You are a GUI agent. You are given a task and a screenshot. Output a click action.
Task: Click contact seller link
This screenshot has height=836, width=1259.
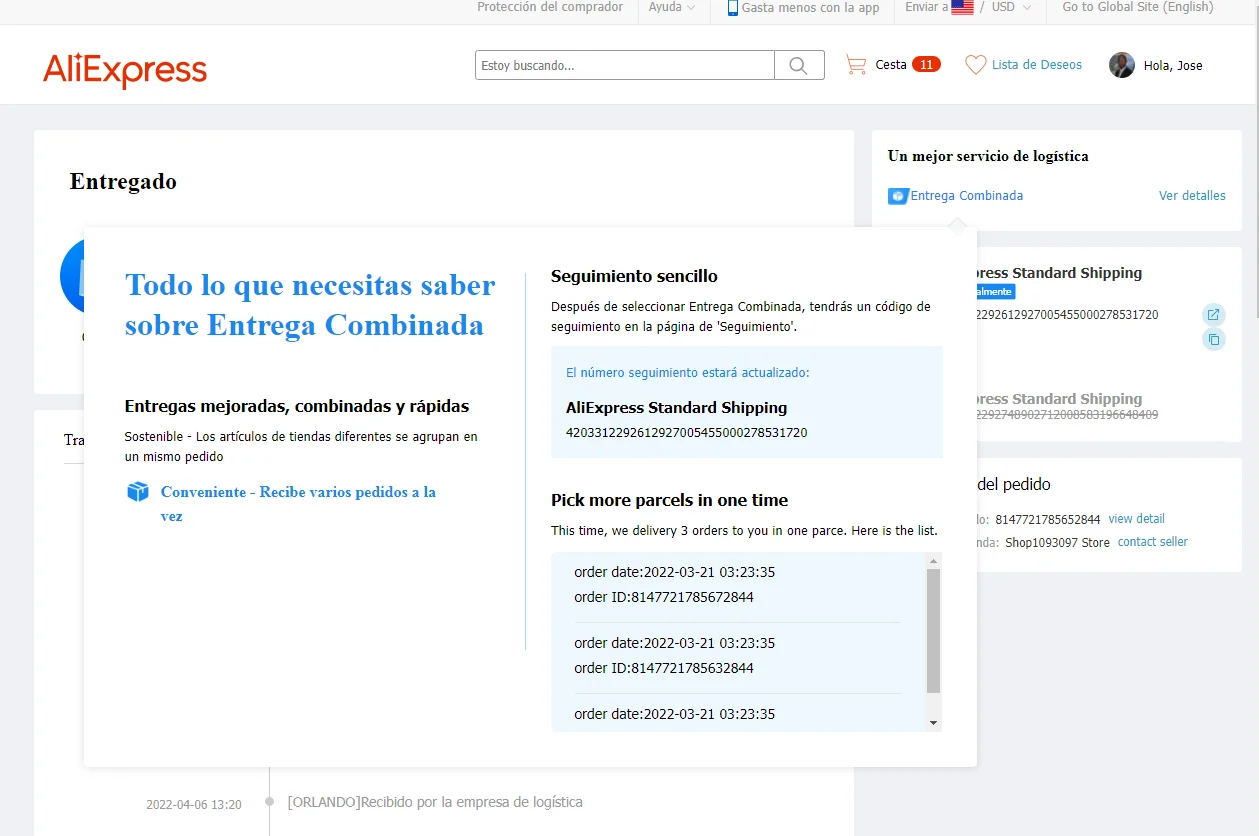point(1153,542)
